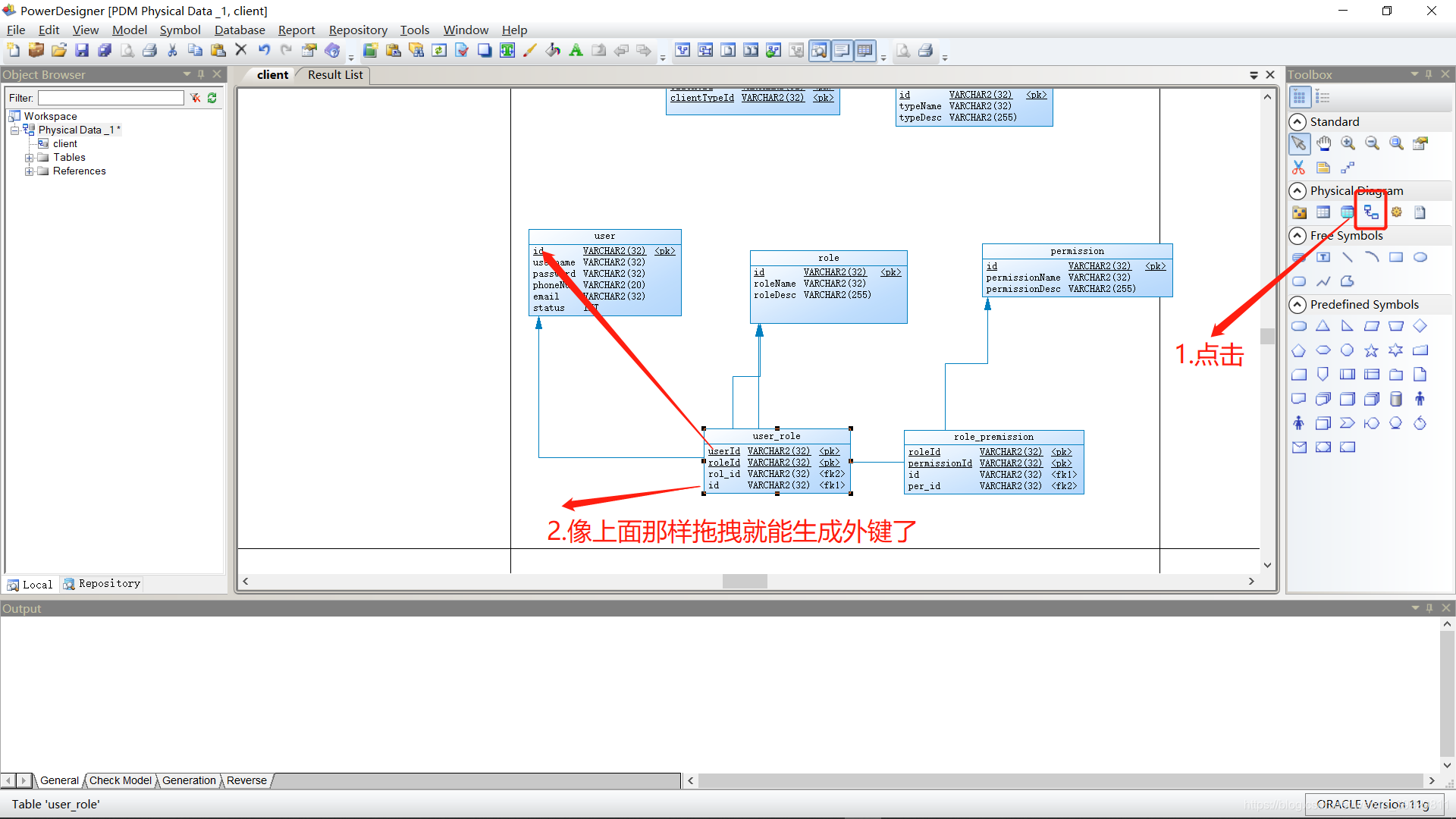Switch Toolbox to list view

[x=1323, y=97]
